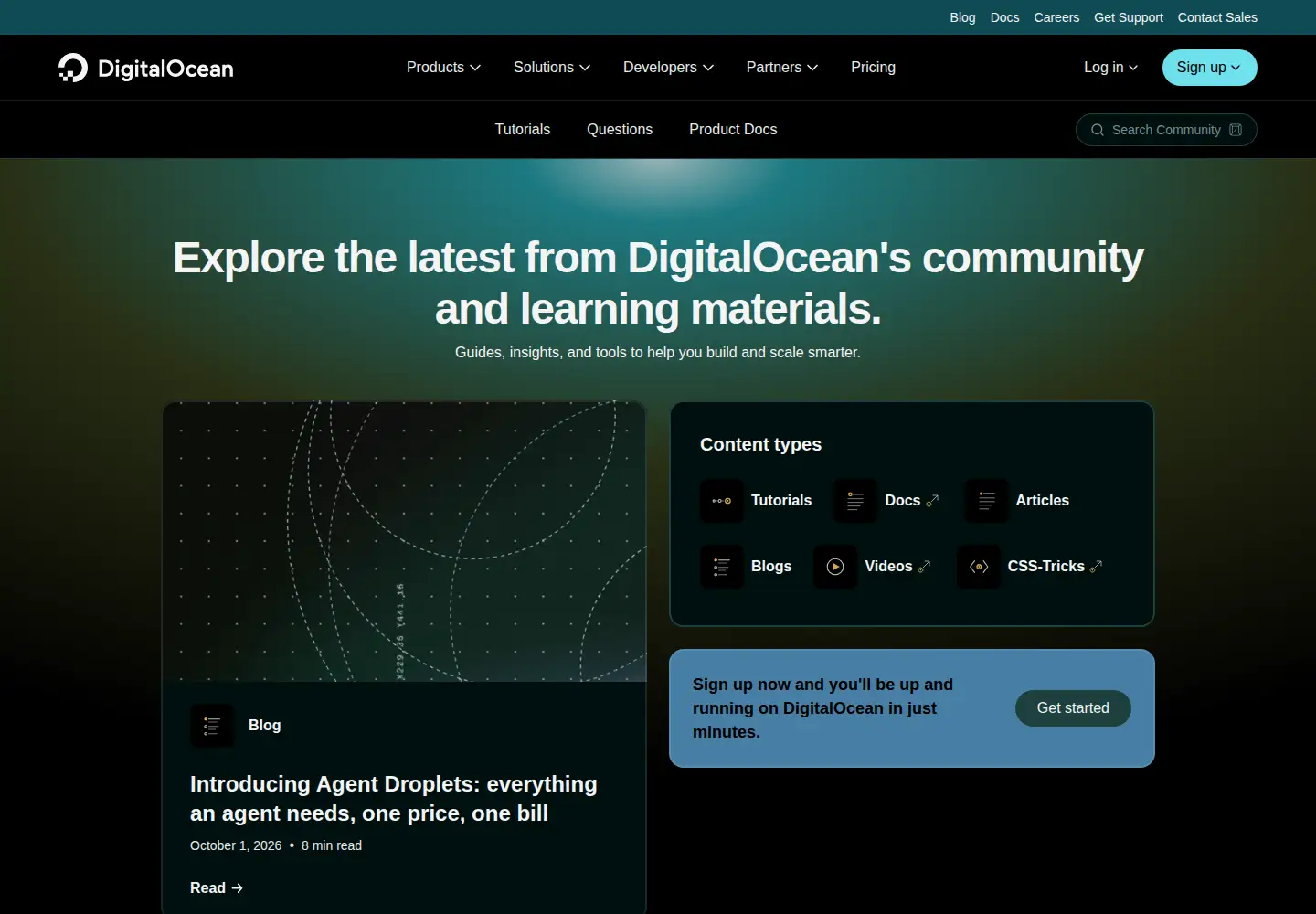The image size is (1316, 914).
Task: Open the Developers dropdown
Action: pos(668,68)
